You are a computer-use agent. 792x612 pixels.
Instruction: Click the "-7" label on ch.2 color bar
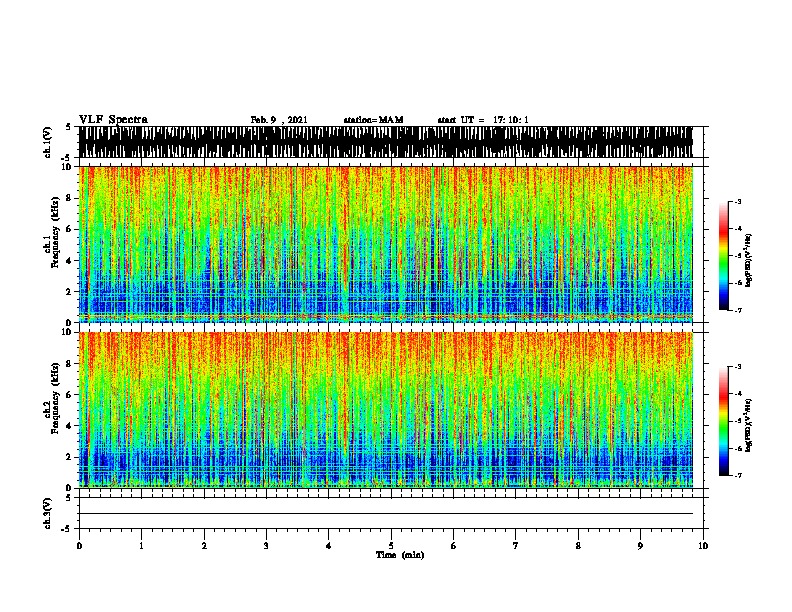pyautogui.click(x=737, y=475)
